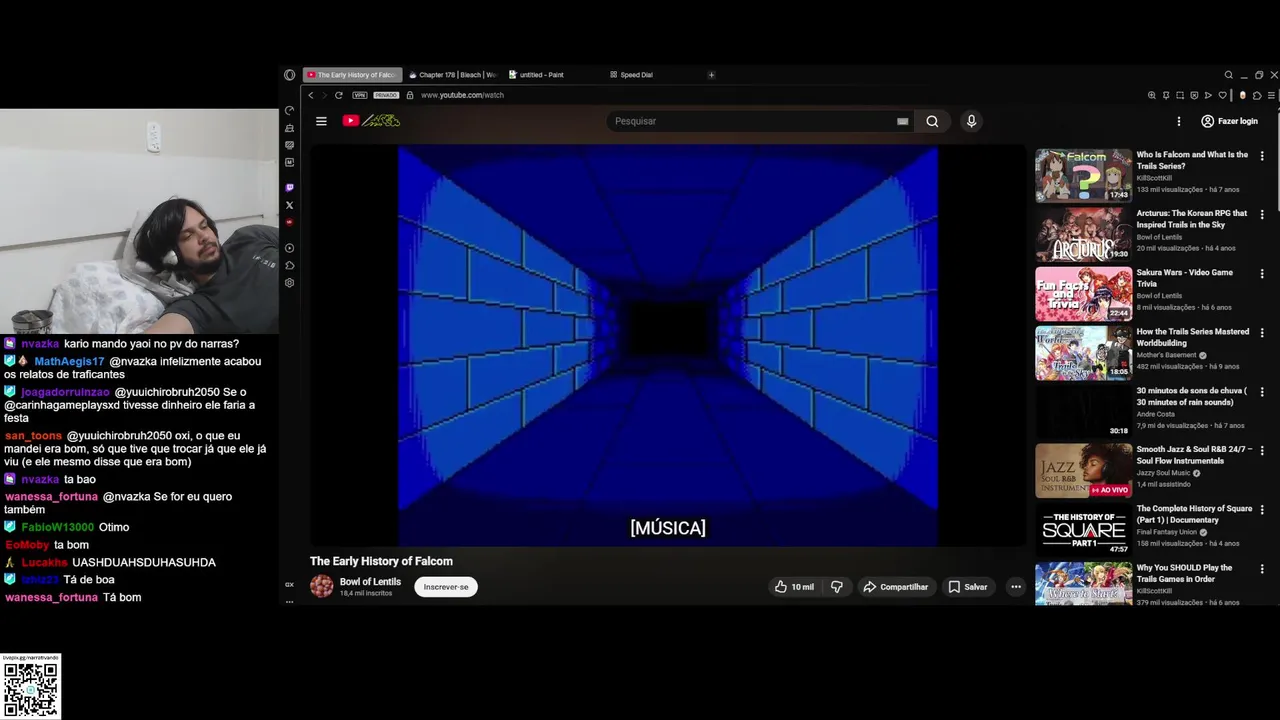Click the zoom magnifier icon in address bar
Image resolution: width=1280 pixels, height=720 pixels.
pos(1152,95)
